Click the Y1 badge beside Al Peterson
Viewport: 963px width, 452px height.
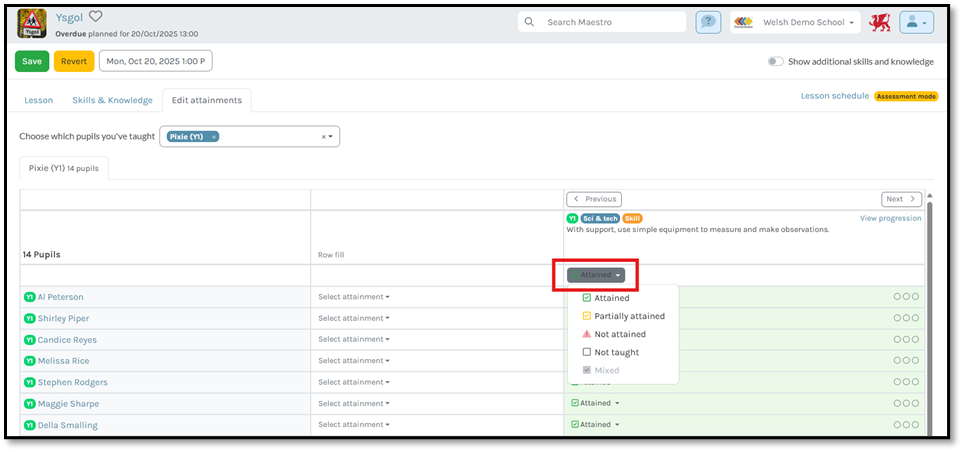(29, 297)
